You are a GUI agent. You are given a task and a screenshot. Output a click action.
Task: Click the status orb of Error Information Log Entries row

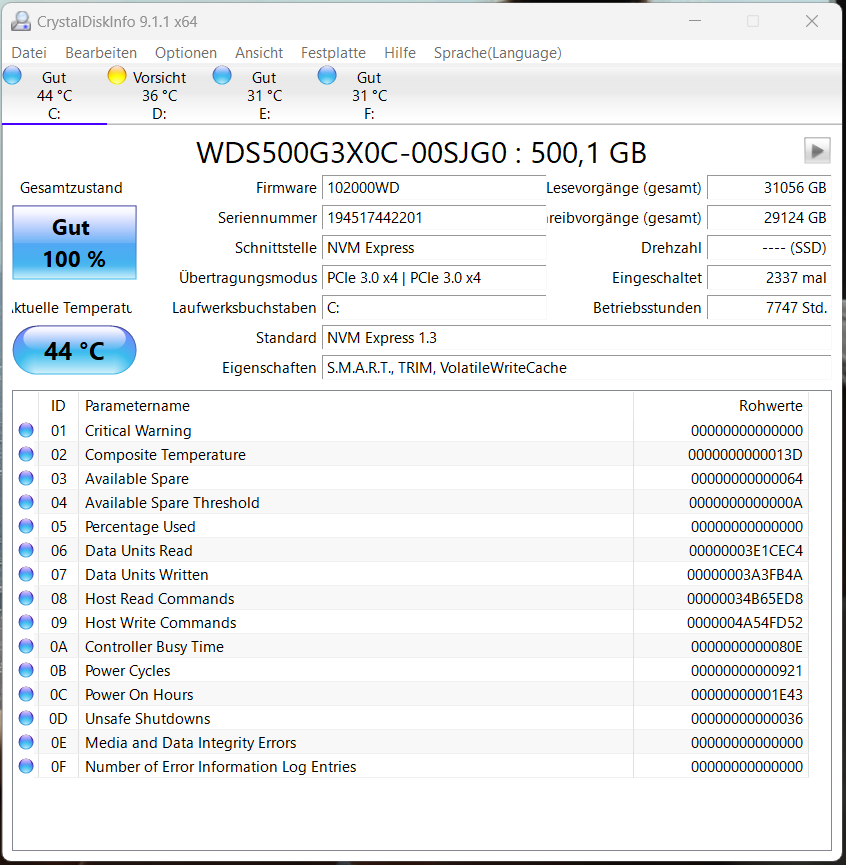click(x=26, y=766)
